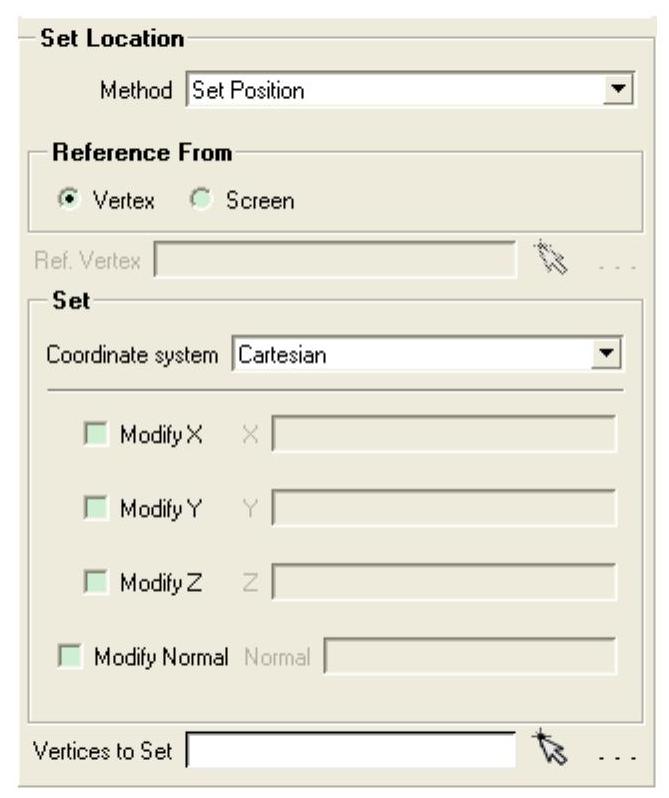The width and height of the screenshot is (669, 798).
Task: Click the Normal value input field
Action: pos(470,656)
